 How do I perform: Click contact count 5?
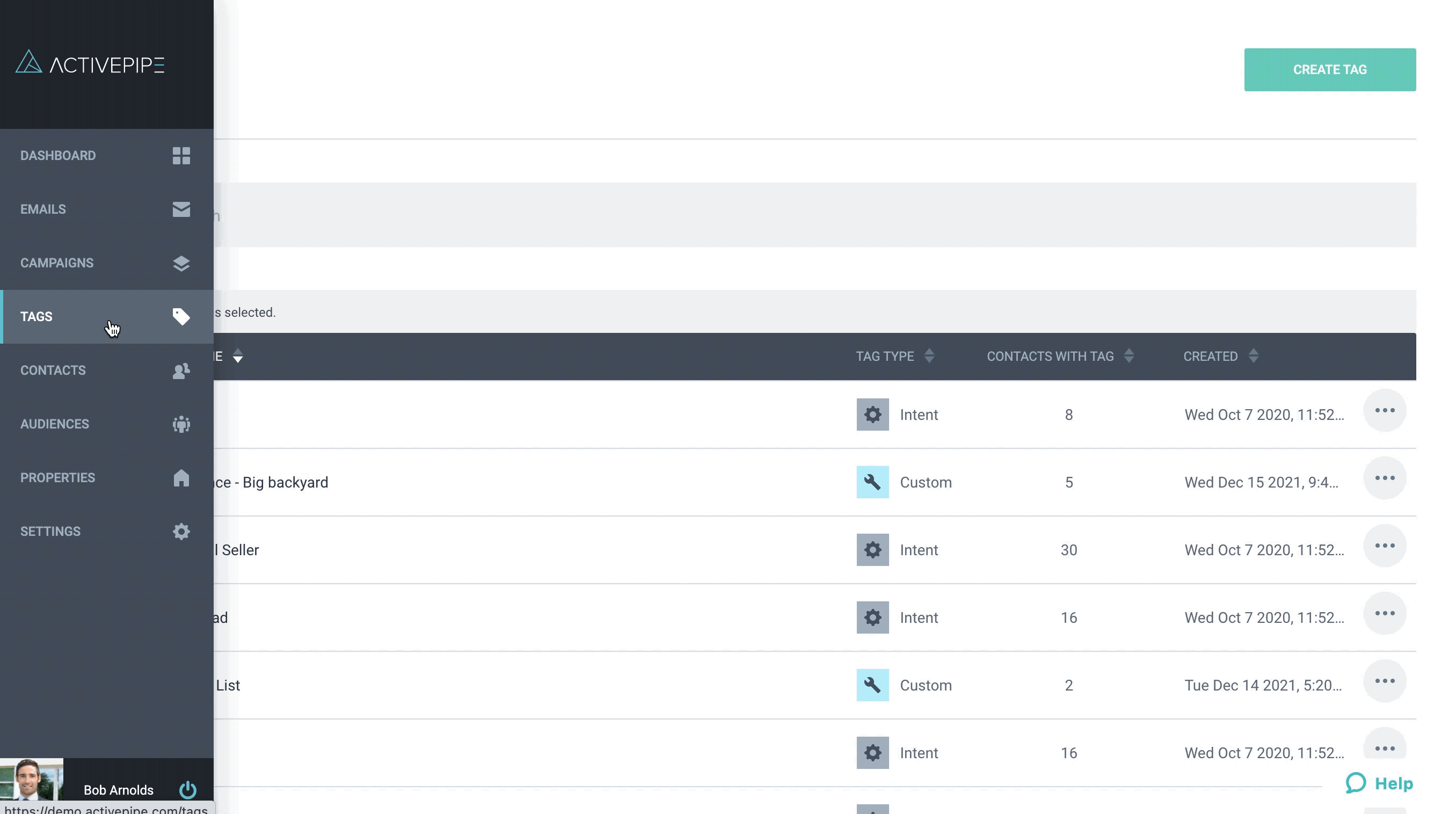(x=1068, y=482)
